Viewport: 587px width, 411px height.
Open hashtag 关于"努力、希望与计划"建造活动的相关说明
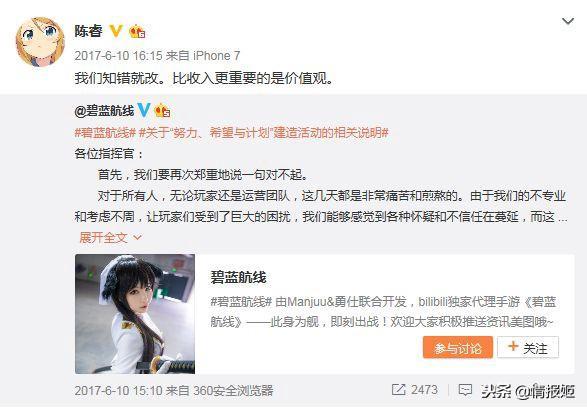(264, 133)
